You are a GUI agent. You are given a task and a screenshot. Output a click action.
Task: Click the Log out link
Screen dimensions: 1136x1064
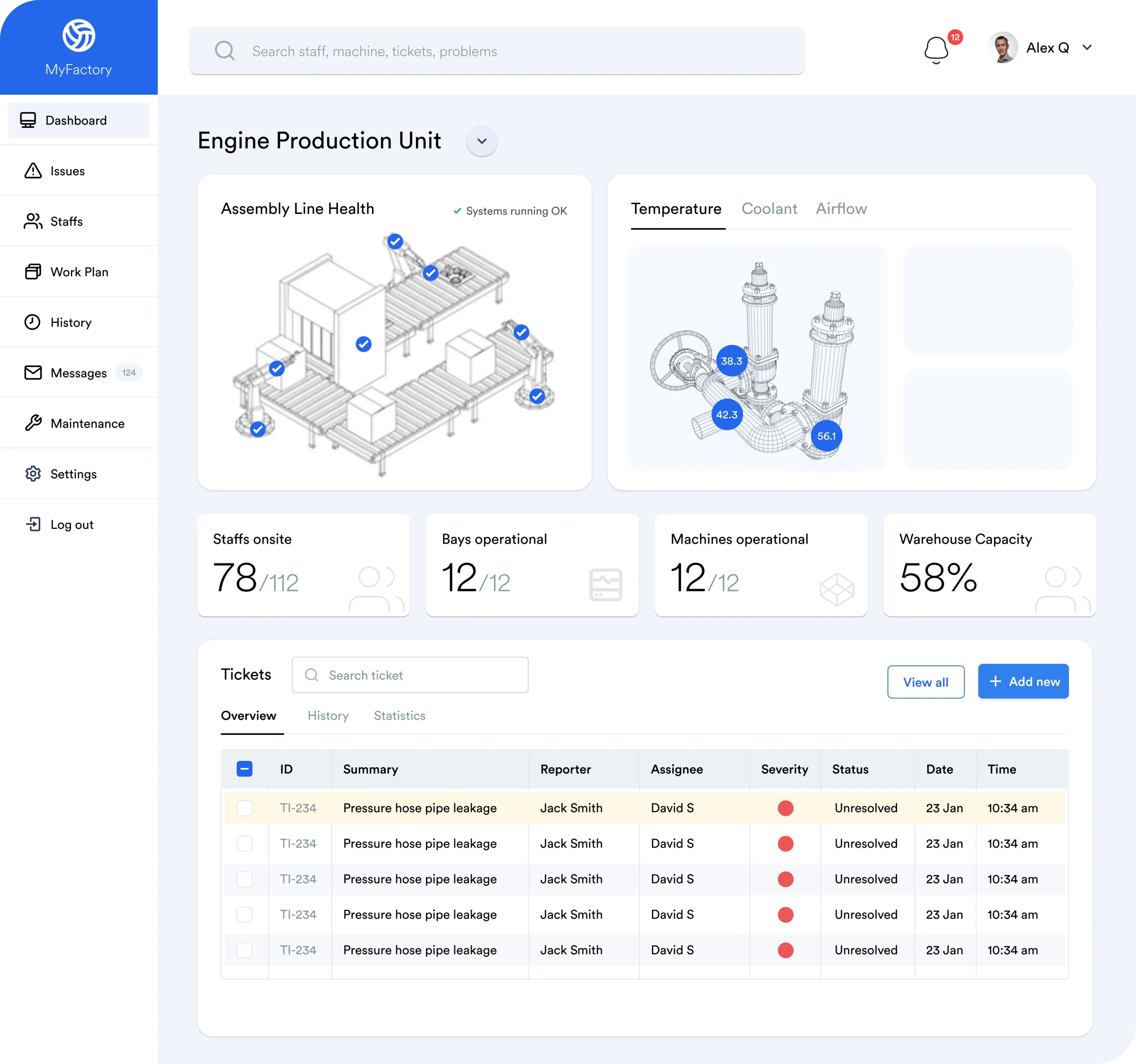click(72, 524)
